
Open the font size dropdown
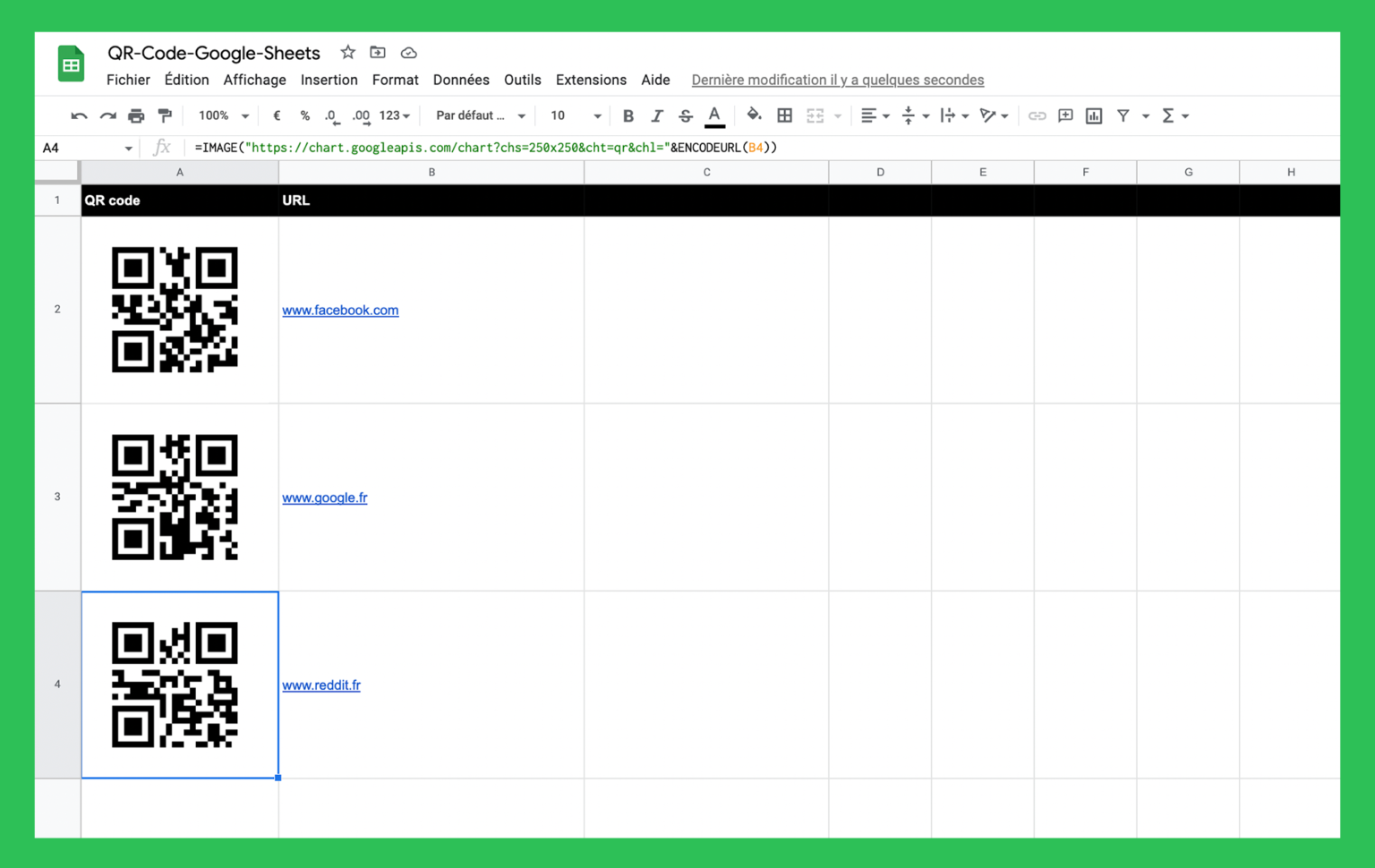tap(573, 115)
